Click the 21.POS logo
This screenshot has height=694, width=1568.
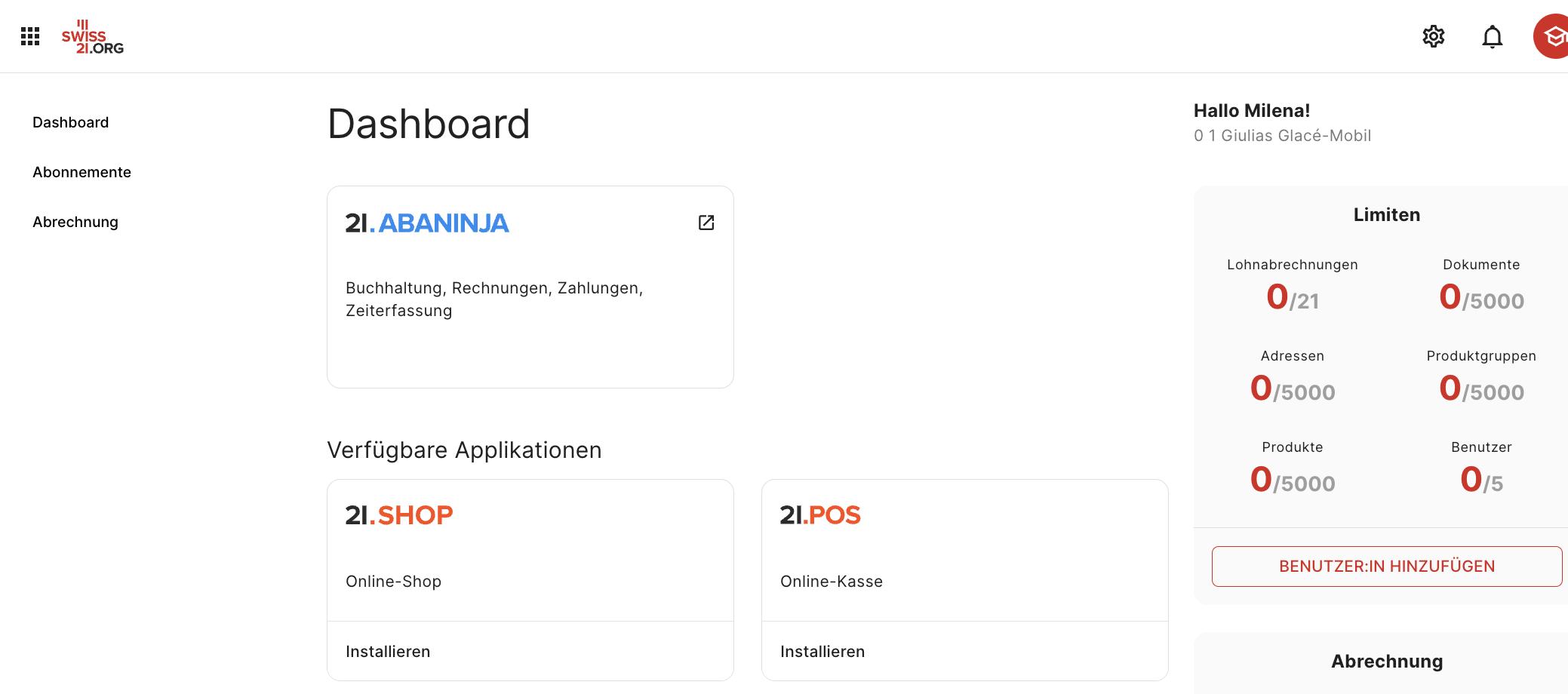(x=820, y=515)
